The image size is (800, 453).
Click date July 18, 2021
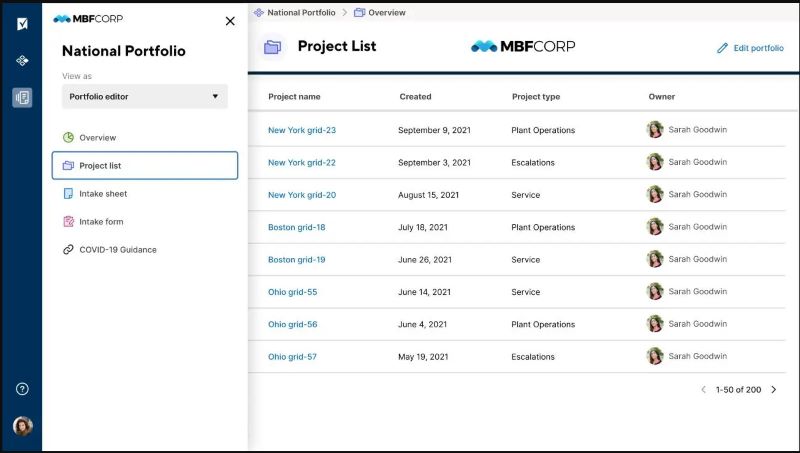[x=422, y=228]
